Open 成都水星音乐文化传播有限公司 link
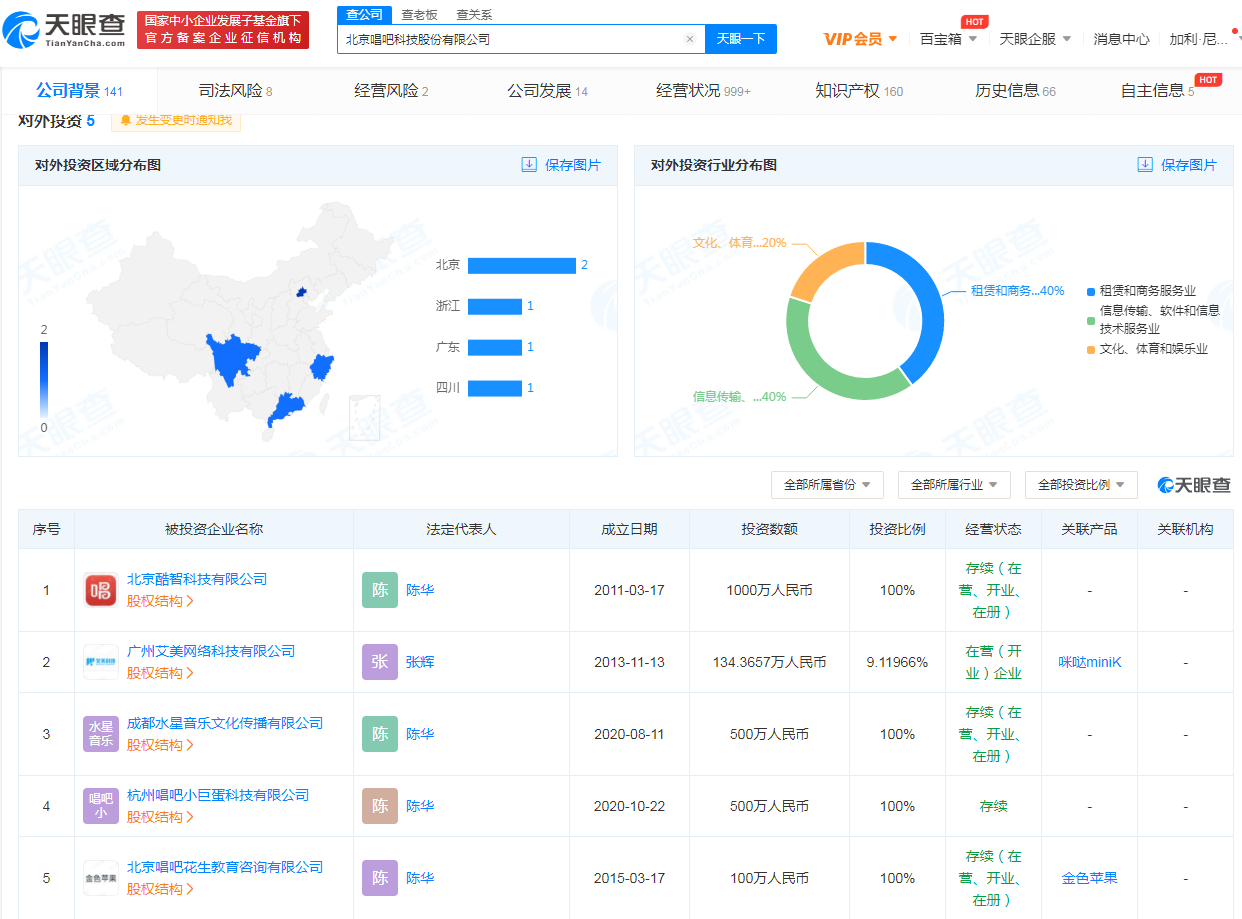The height and width of the screenshot is (919, 1242). (225, 723)
